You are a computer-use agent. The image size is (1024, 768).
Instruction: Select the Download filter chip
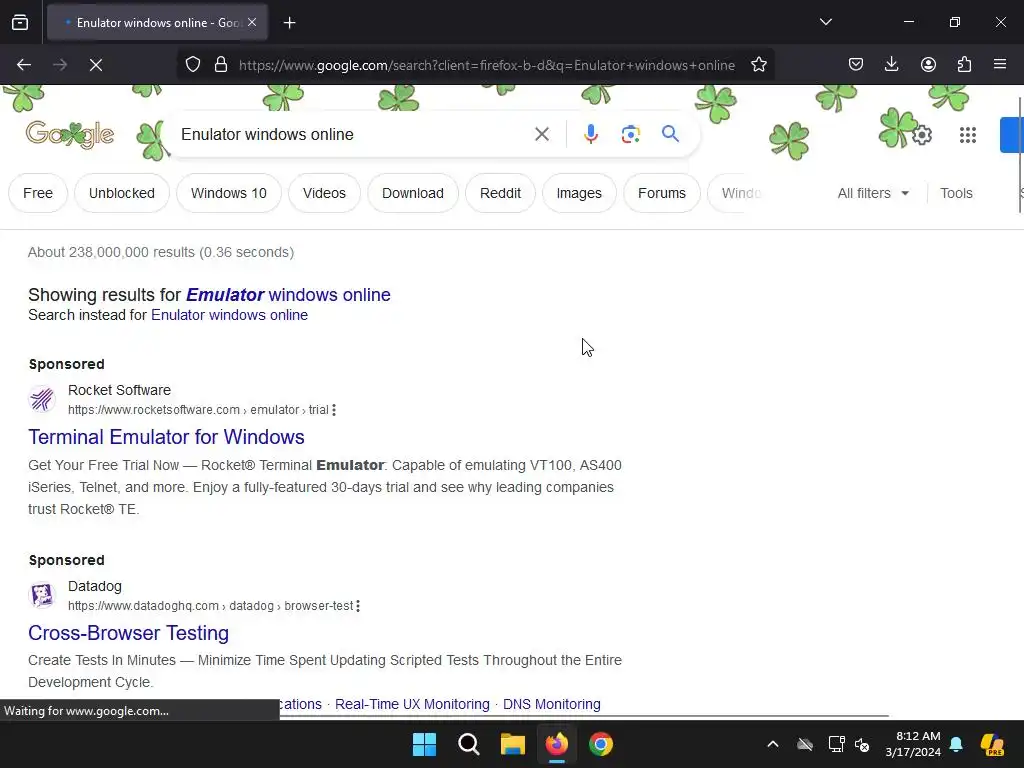(x=413, y=193)
